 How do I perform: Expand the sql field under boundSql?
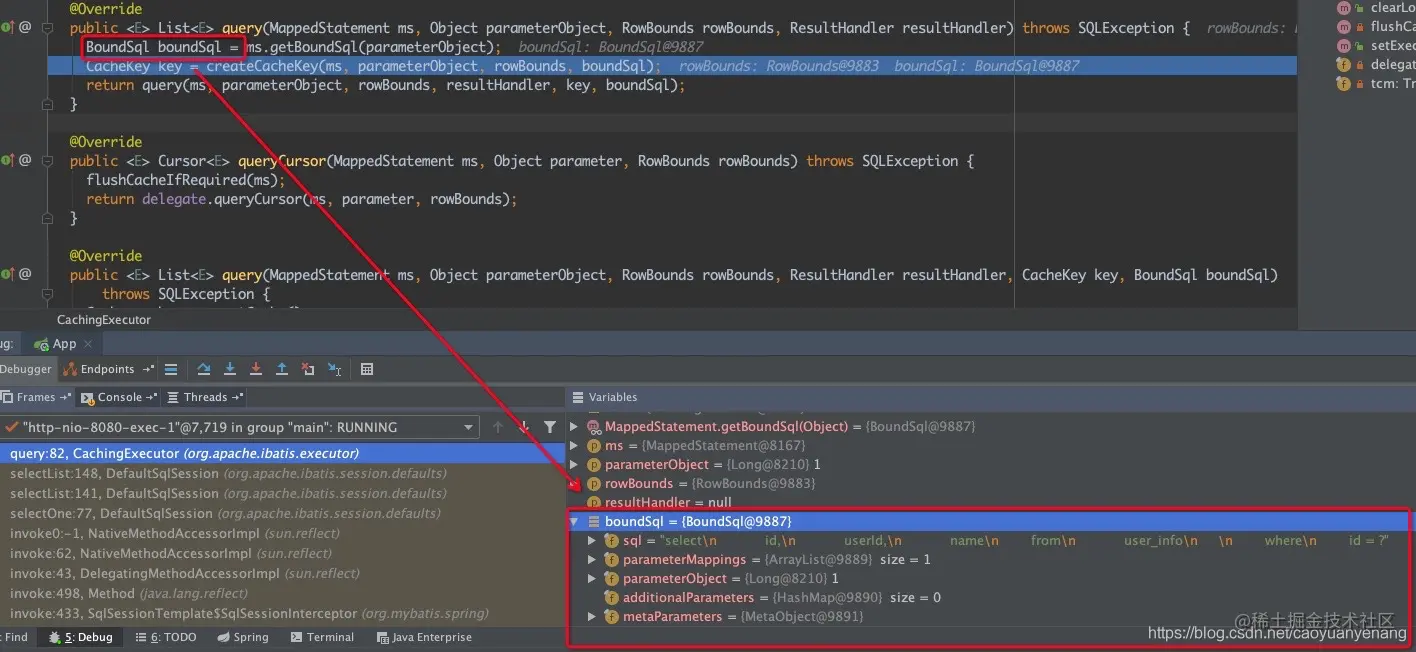click(x=592, y=540)
